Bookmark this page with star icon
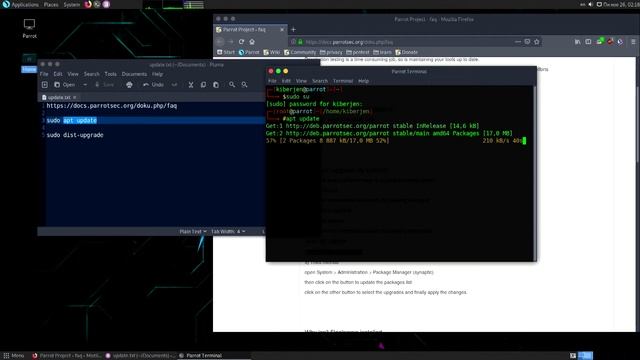 [x=537, y=42]
